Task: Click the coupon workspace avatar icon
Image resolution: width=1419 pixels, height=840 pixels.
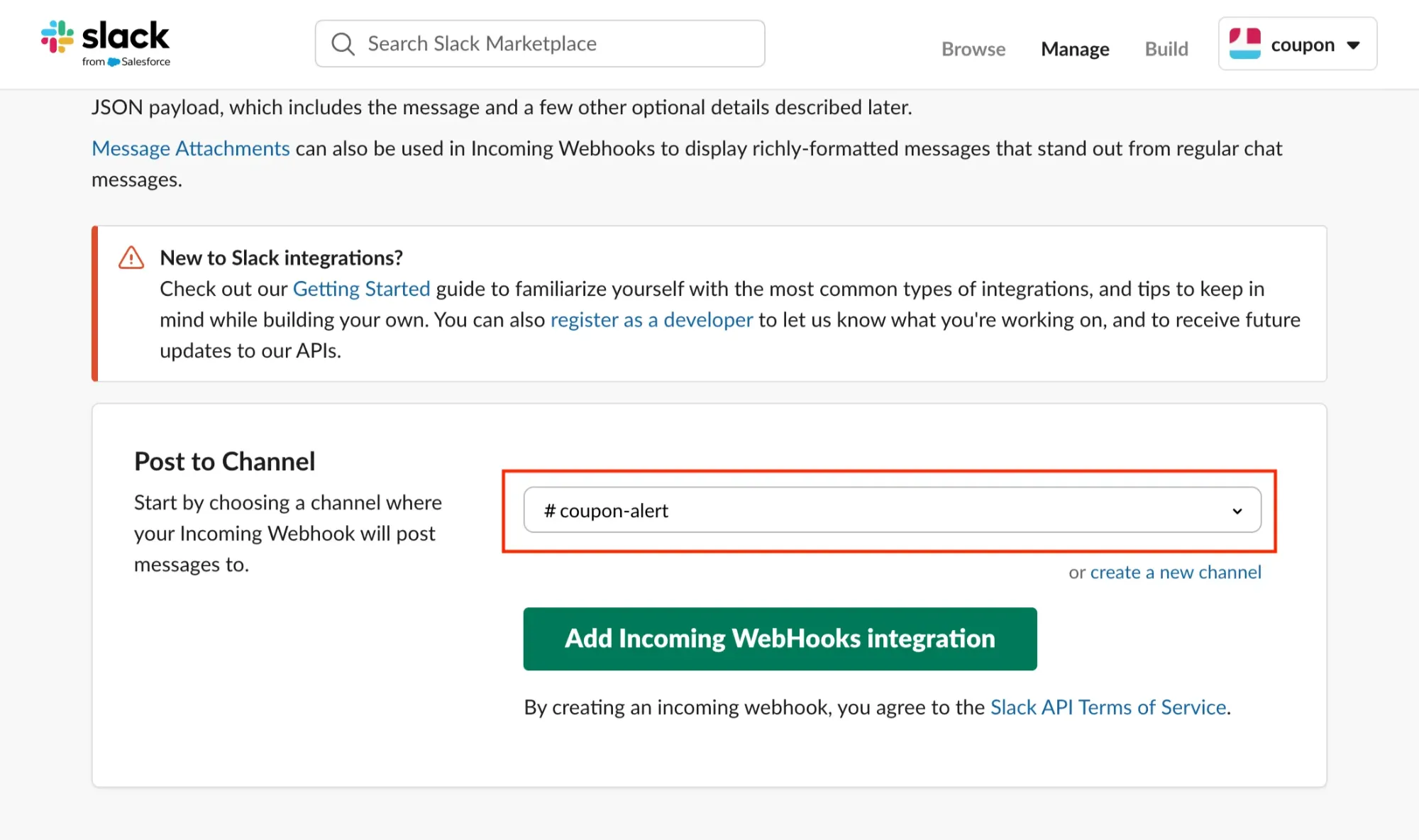Action: click(x=1244, y=44)
